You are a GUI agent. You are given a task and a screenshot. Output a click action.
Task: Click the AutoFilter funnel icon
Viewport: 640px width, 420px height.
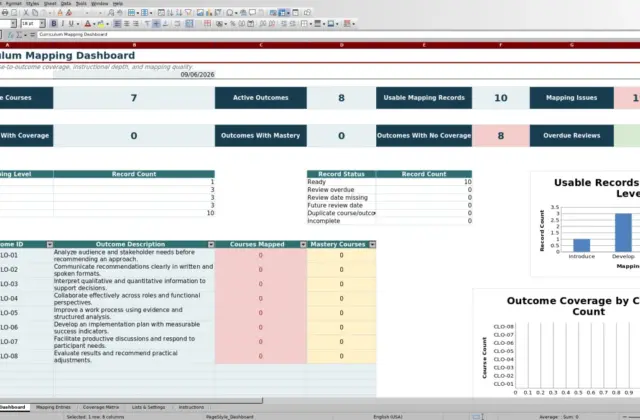click(x=188, y=13)
